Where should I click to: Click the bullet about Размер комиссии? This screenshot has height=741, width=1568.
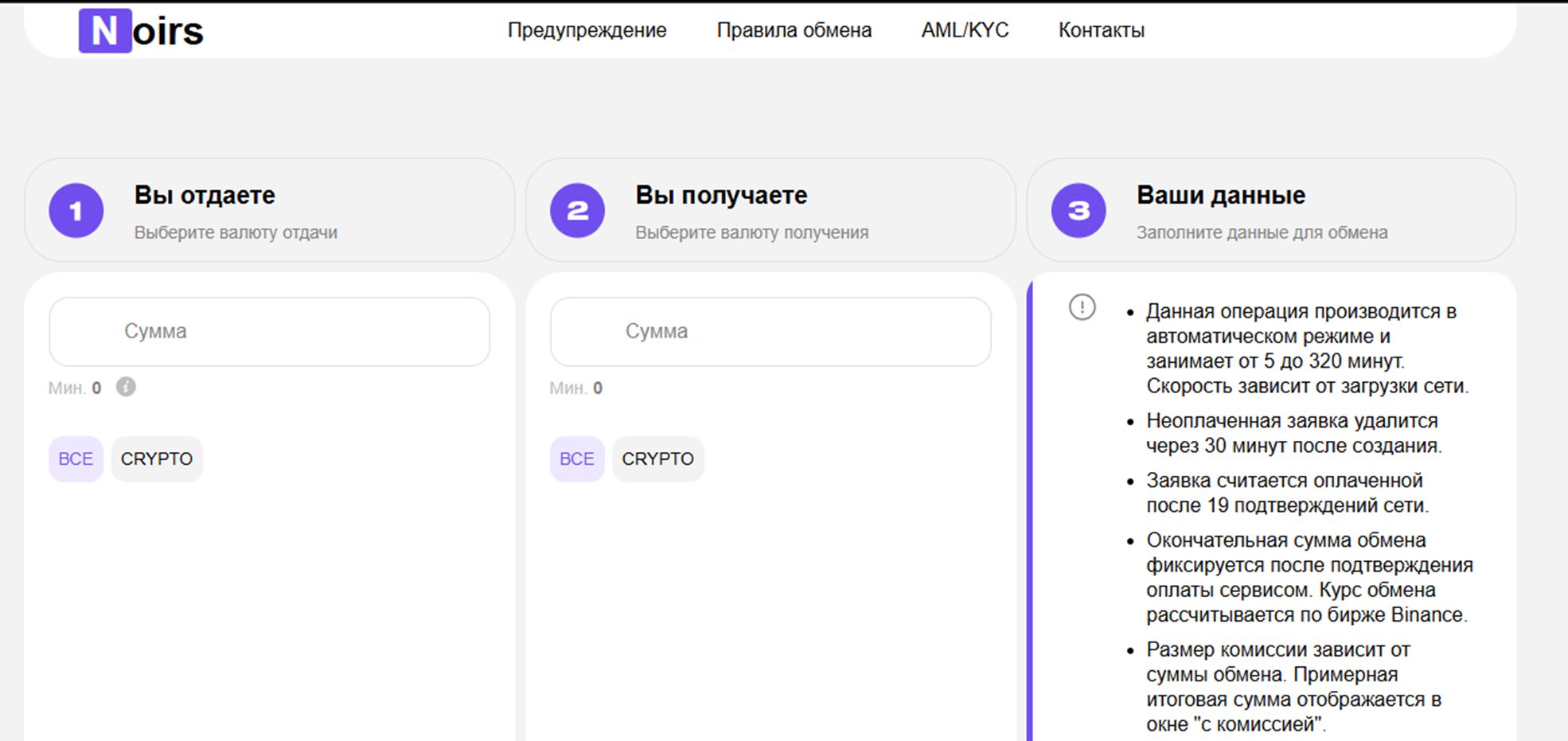coord(1293,687)
